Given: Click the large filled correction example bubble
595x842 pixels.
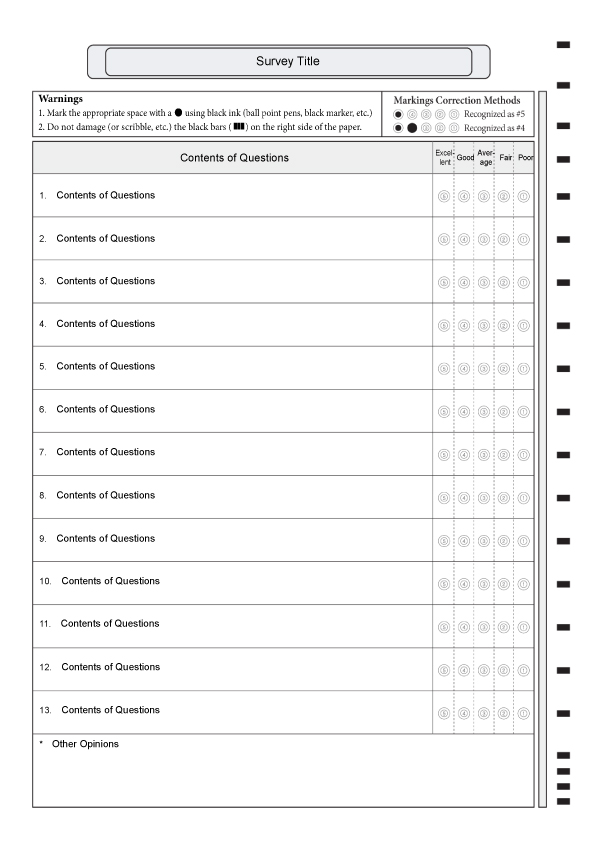Looking at the screenshot, I should (412, 128).
